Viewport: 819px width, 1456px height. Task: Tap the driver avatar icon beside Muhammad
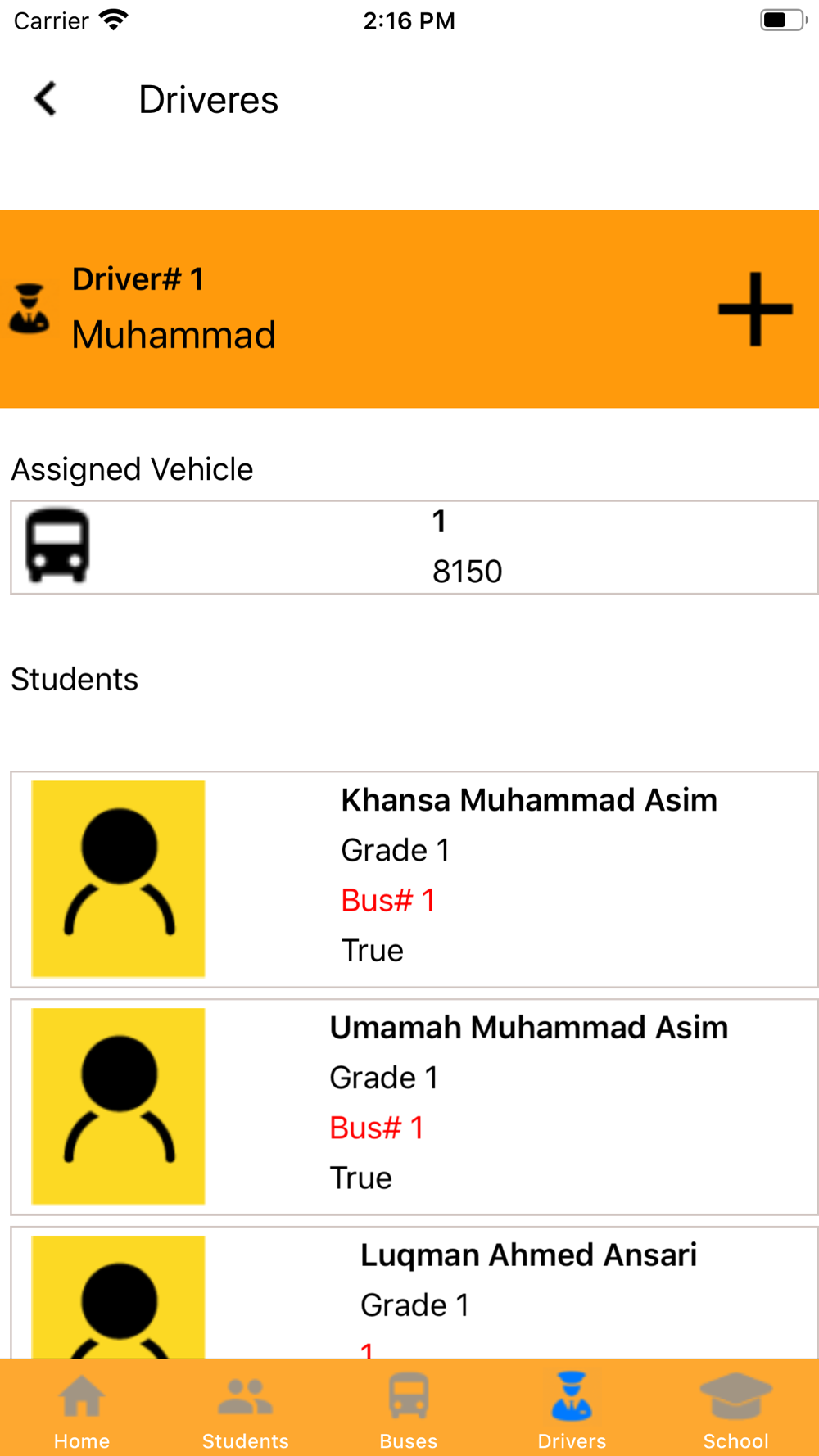click(29, 309)
